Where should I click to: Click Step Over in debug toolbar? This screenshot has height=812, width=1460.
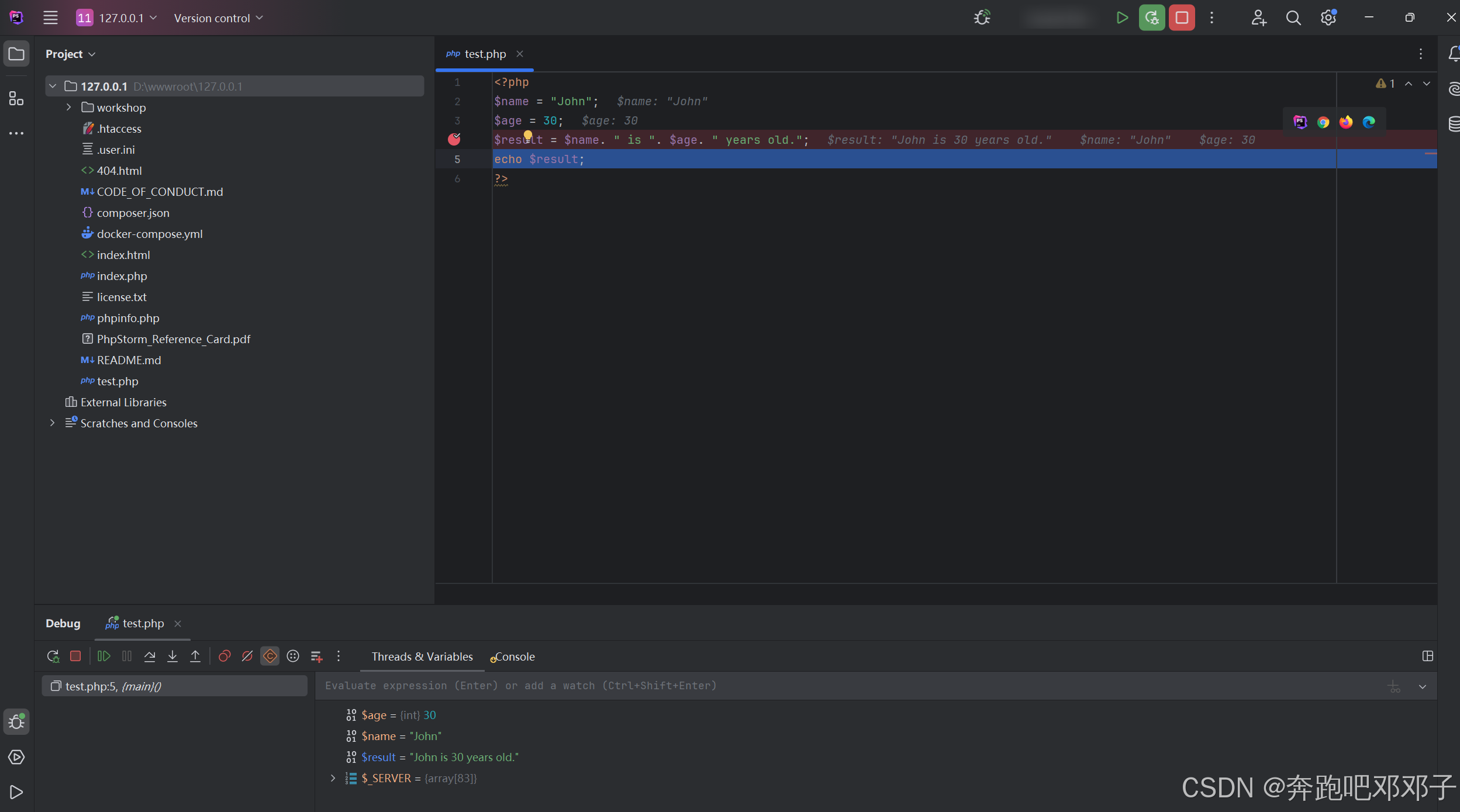(x=150, y=656)
